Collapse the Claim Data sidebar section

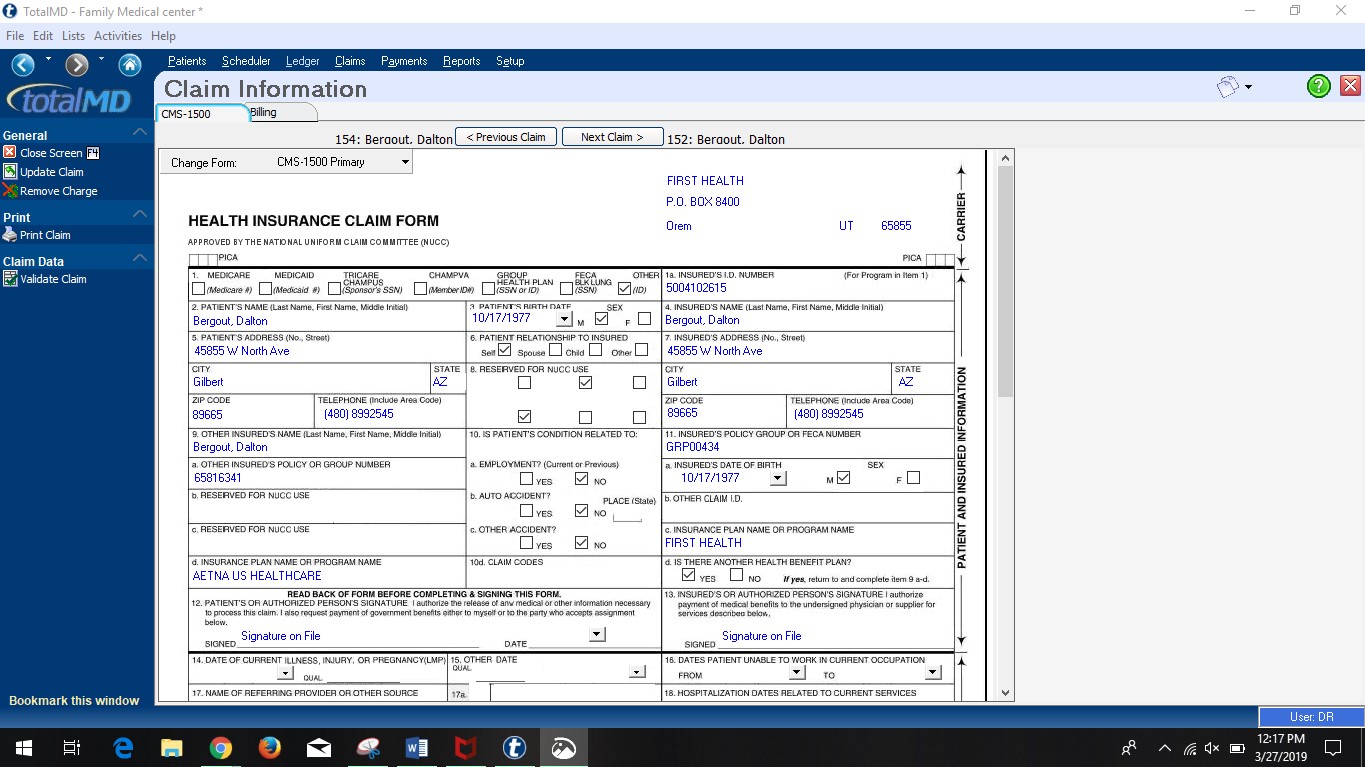coord(140,257)
